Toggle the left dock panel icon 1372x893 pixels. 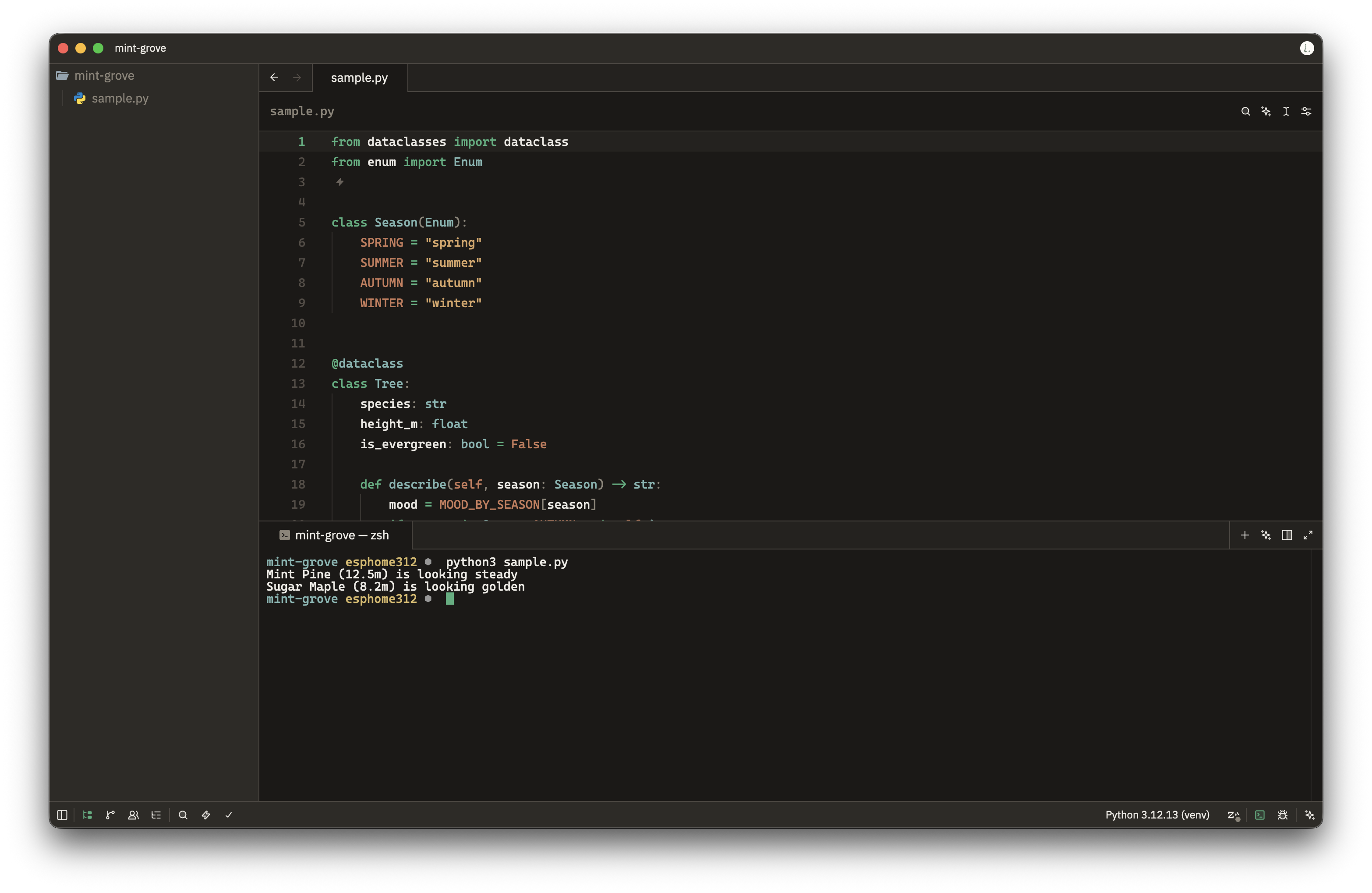click(62, 815)
